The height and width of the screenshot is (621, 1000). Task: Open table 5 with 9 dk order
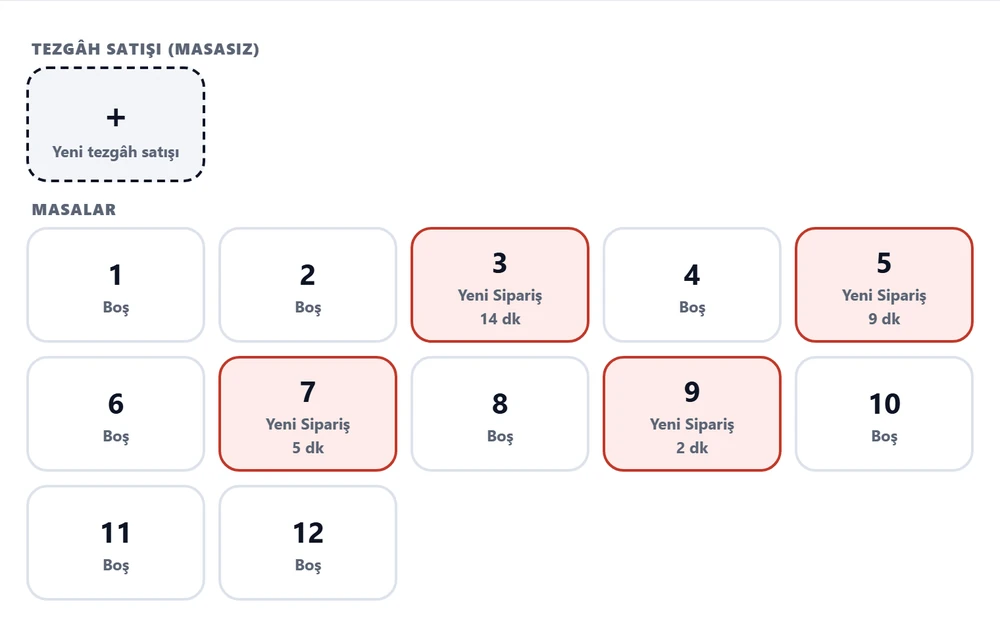coord(884,285)
